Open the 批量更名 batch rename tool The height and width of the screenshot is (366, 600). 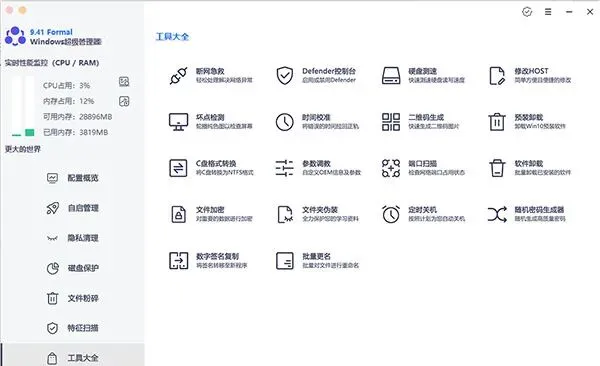coord(317,261)
